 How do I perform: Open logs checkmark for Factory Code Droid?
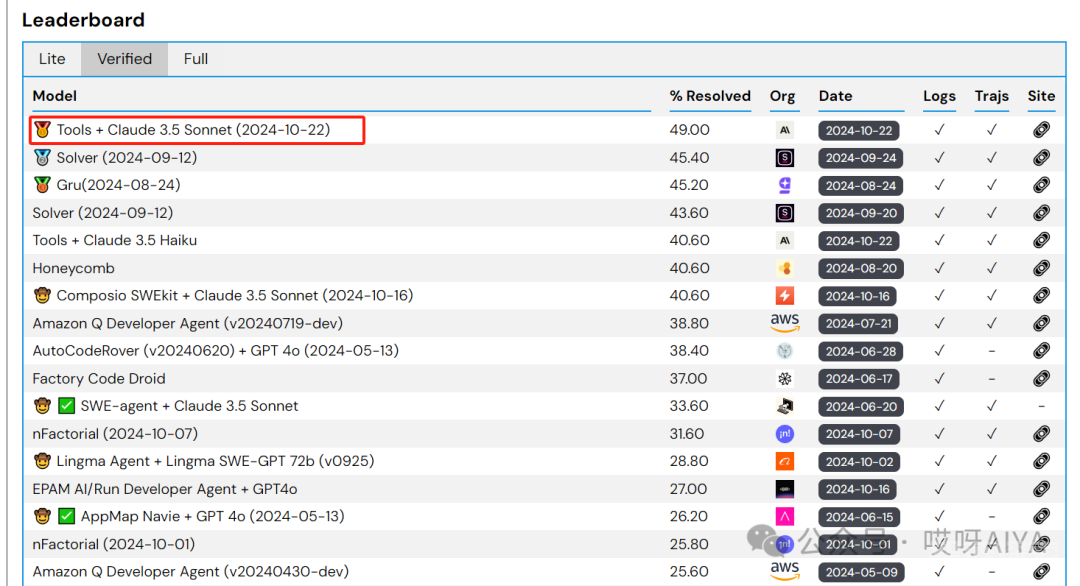pyautogui.click(x=939, y=379)
